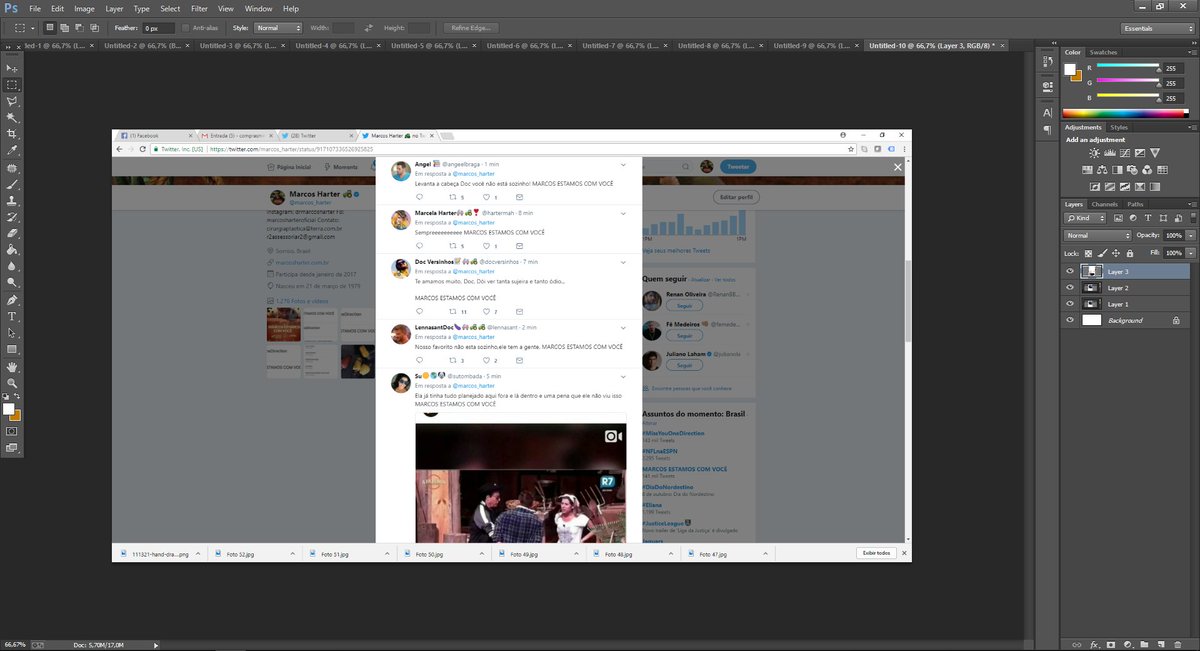Choose the Intersect with selection mode
This screenshot has height=651, width=1200.
pyautogui.click(x=94, y=28)
